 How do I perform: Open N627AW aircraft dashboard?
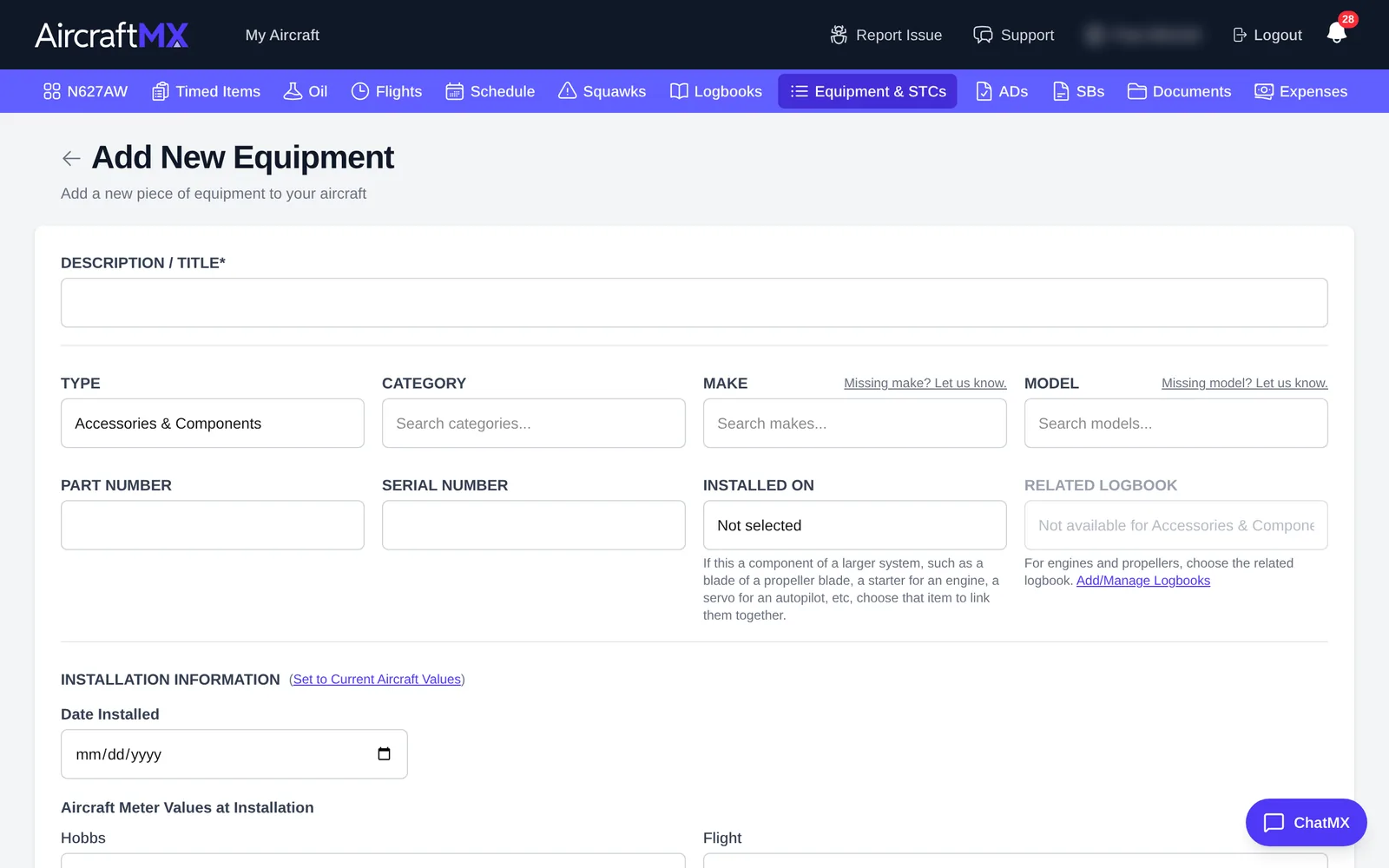[x=86, y=91]
